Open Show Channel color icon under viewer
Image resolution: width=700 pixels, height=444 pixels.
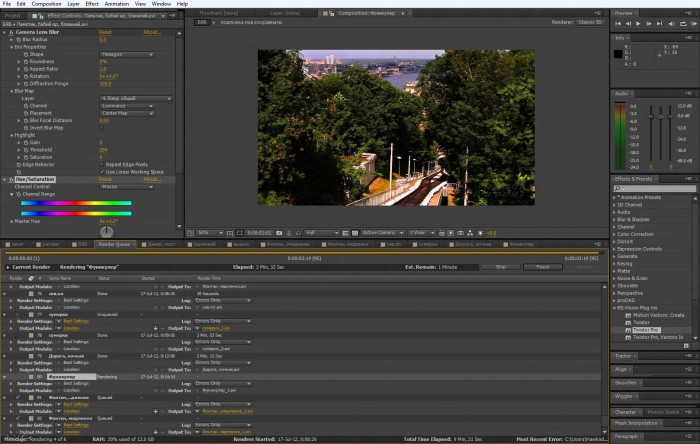tap(298, 233)
